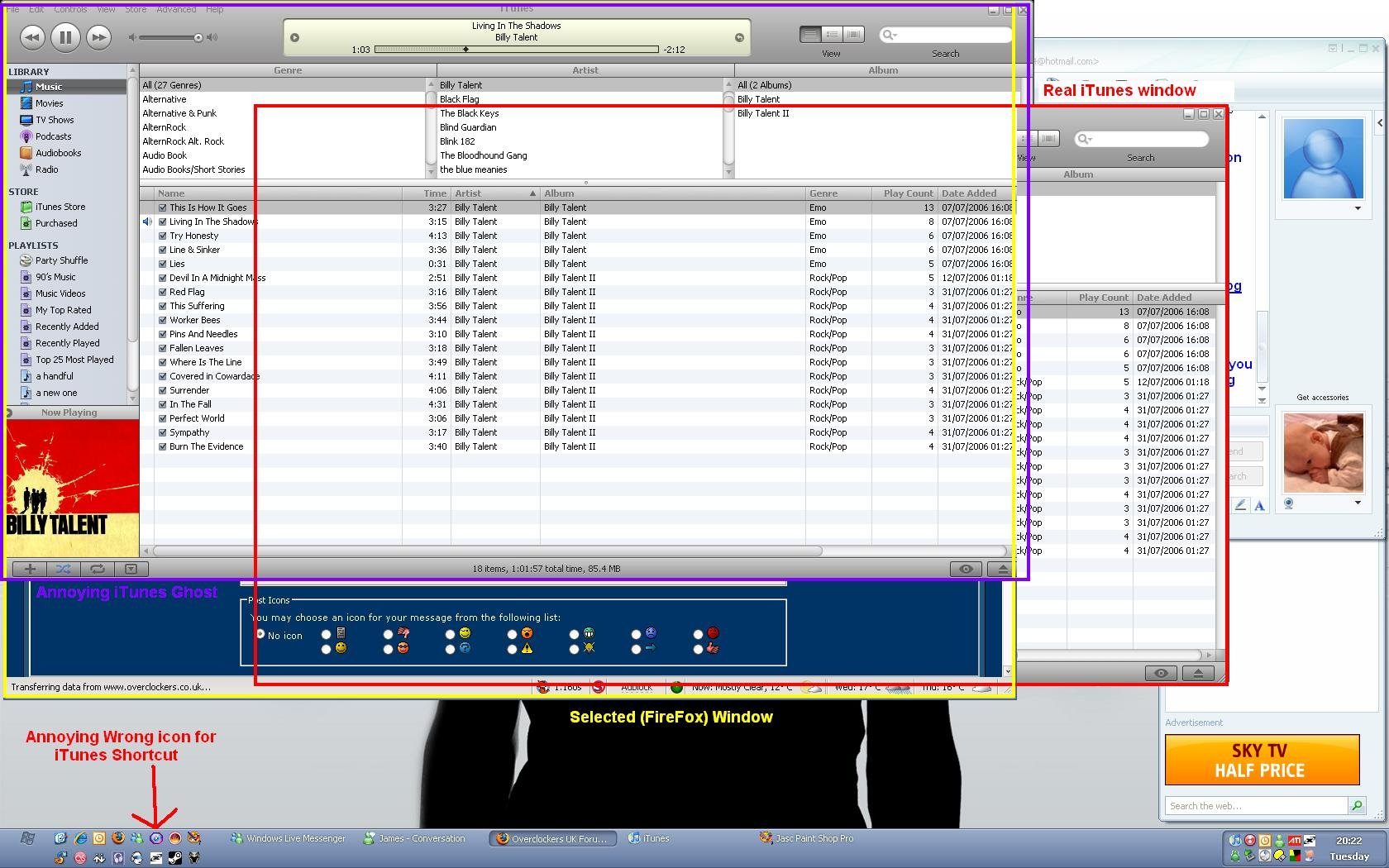Show or hide artwork panel button
The width and height of the screenshot is (1389, 868).
point(131,569)
